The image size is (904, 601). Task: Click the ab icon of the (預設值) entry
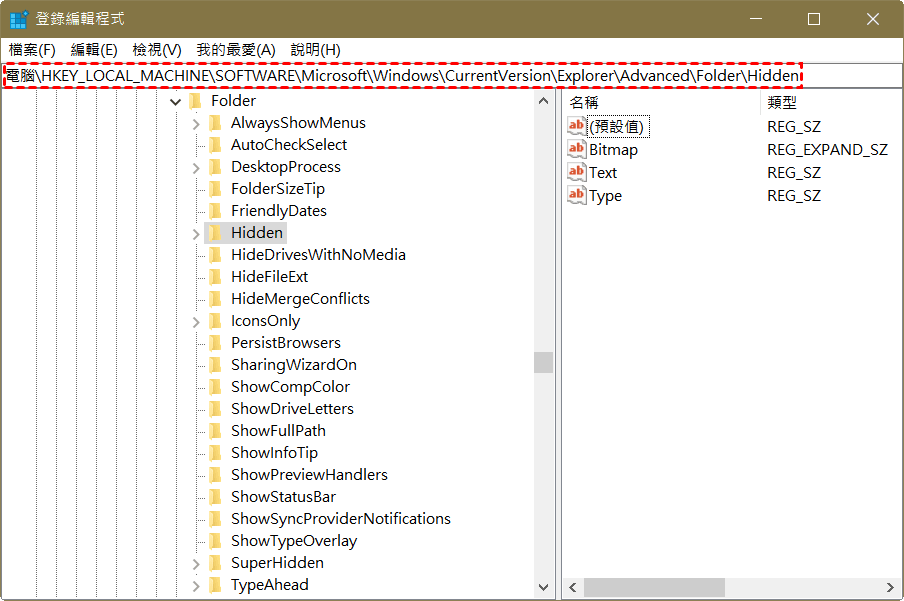click(577, 126)
